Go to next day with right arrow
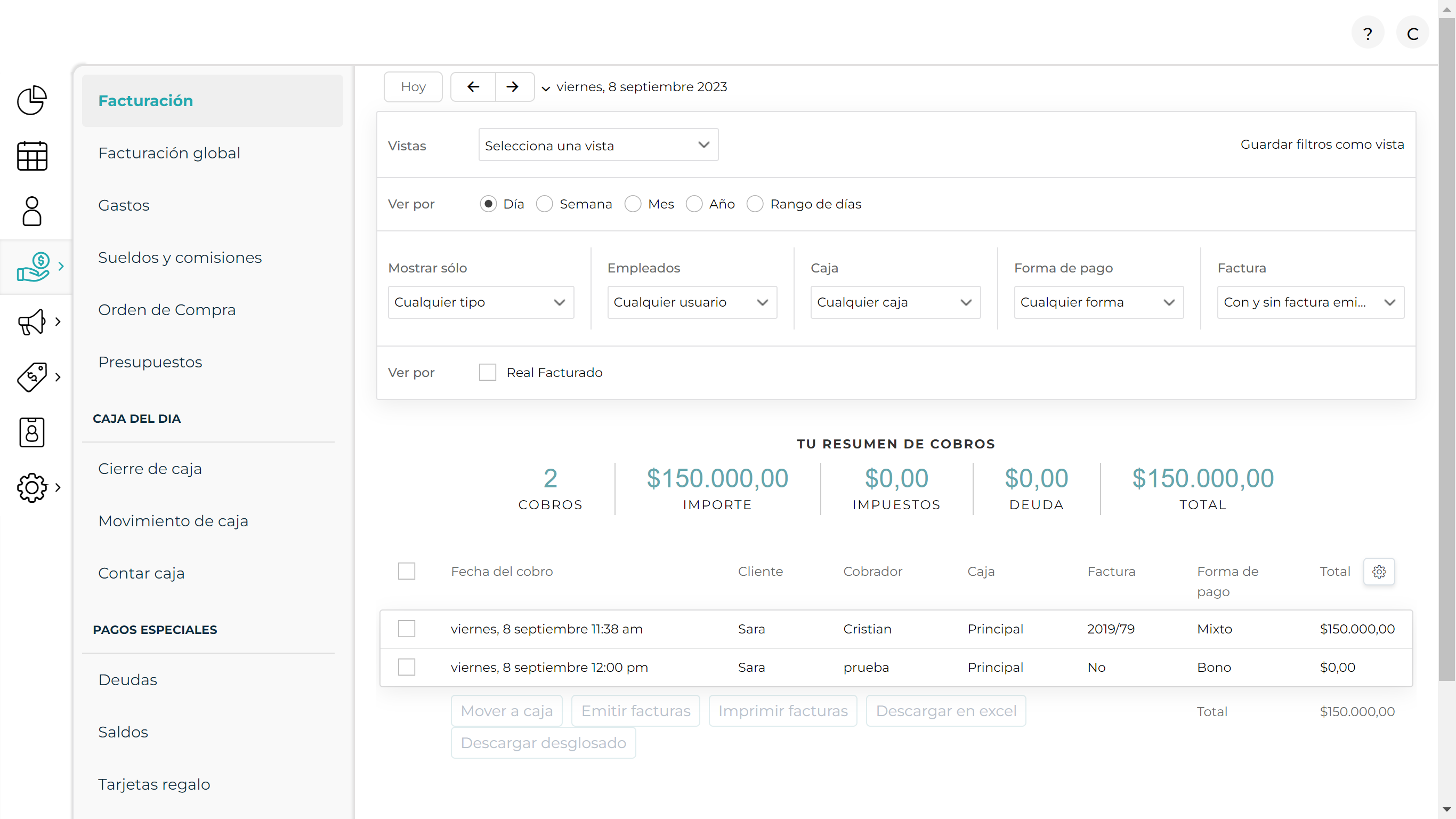Viewport: 1456px width, 819px height. click(512, 86)
